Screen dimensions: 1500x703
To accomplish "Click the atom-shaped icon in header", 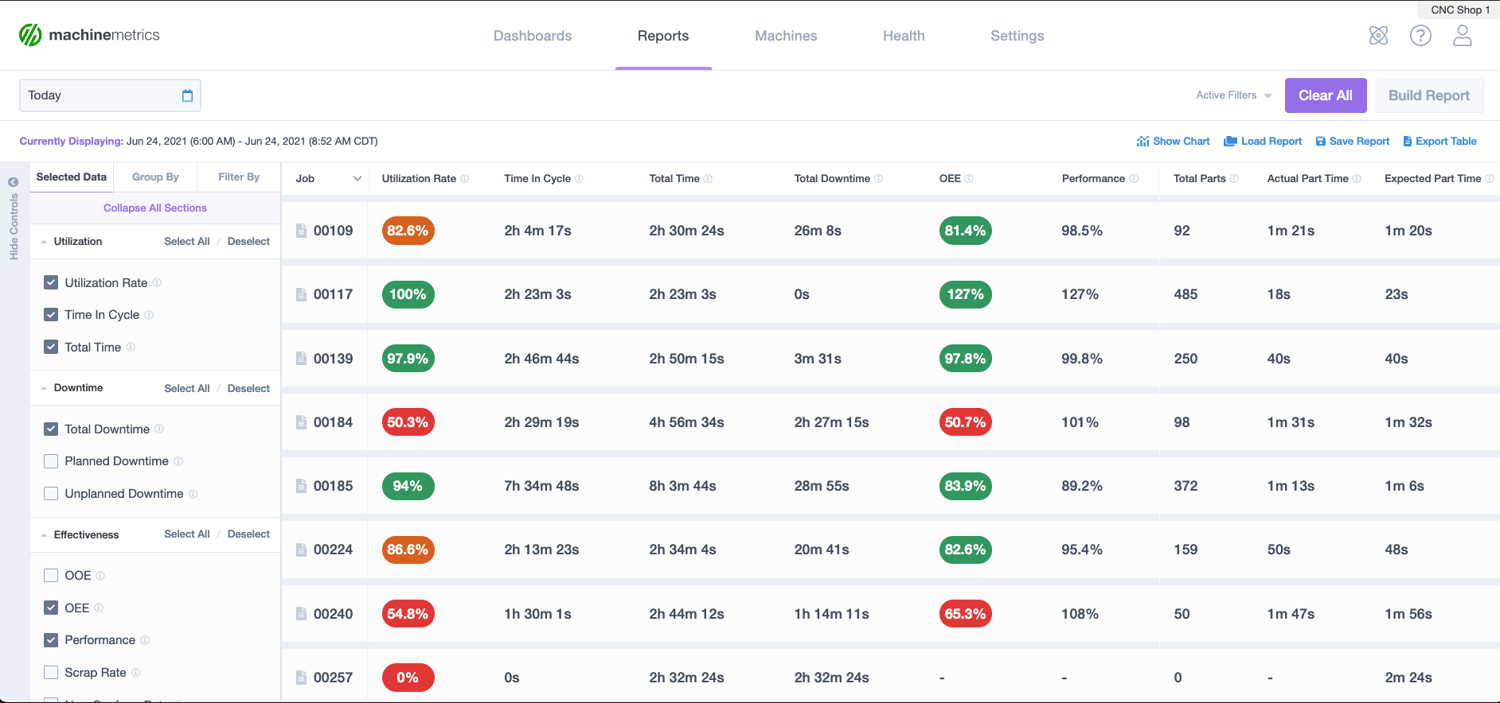I will pyautogui.click(x=1378, y=36).
